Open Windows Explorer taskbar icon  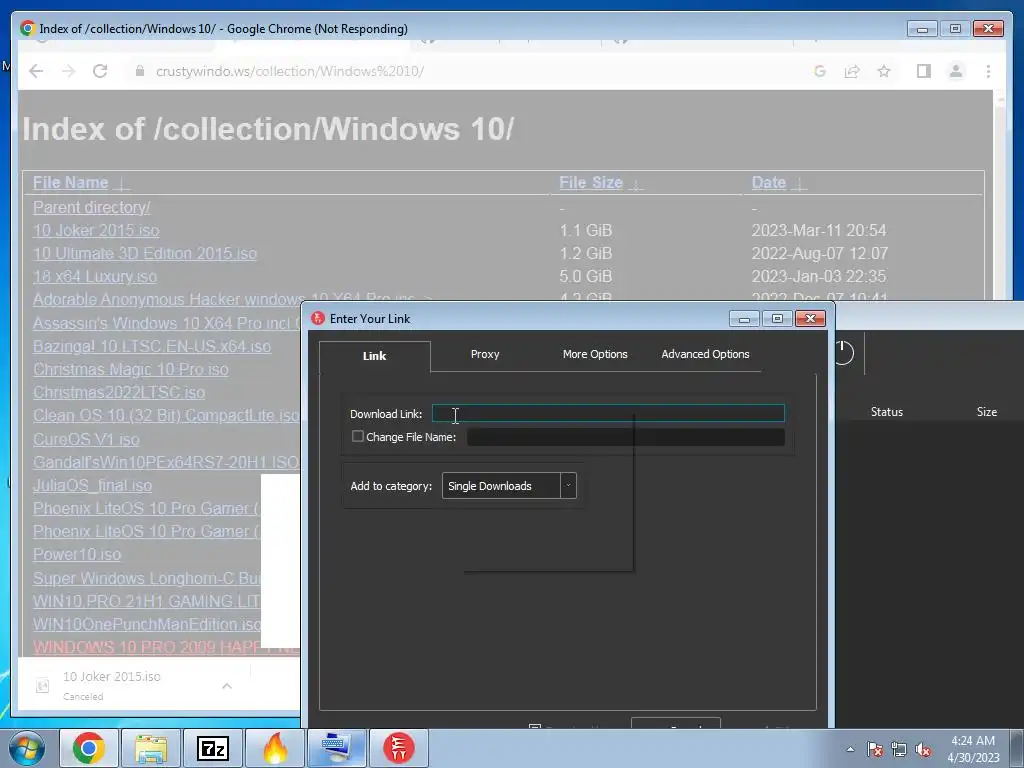coord(151,748)
